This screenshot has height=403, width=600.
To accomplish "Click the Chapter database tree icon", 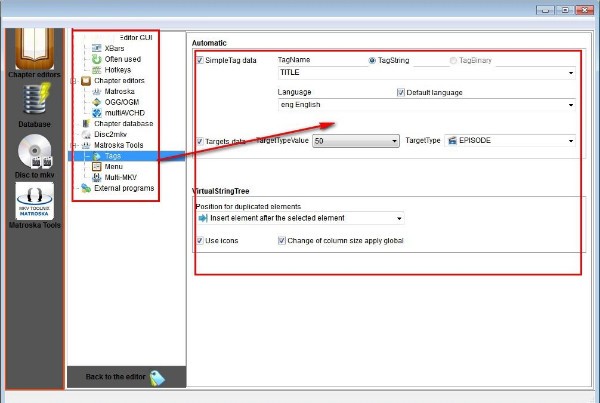I will [86, 124].
